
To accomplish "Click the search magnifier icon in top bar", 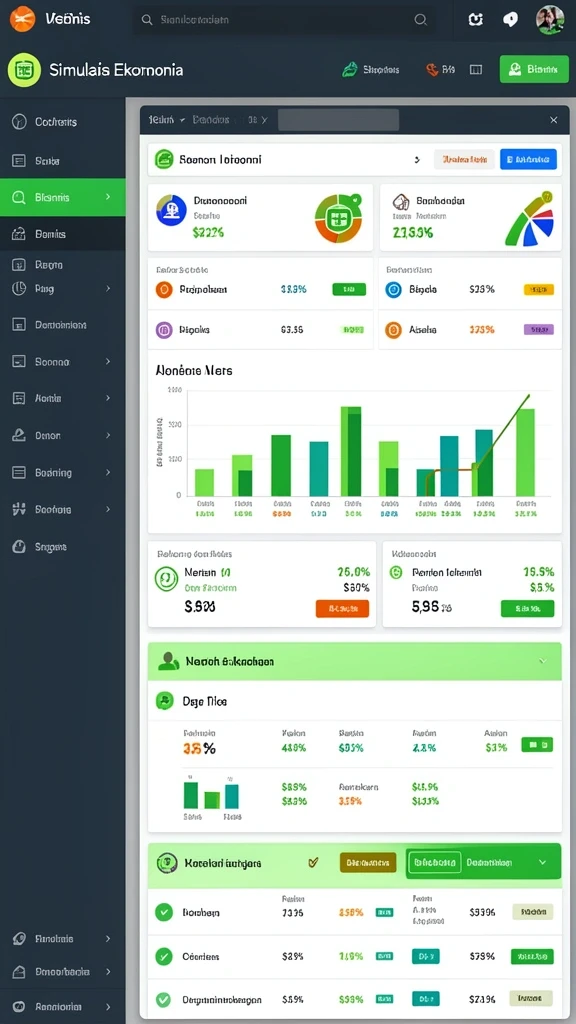I will pyautogui.click(x=421, y=20).
